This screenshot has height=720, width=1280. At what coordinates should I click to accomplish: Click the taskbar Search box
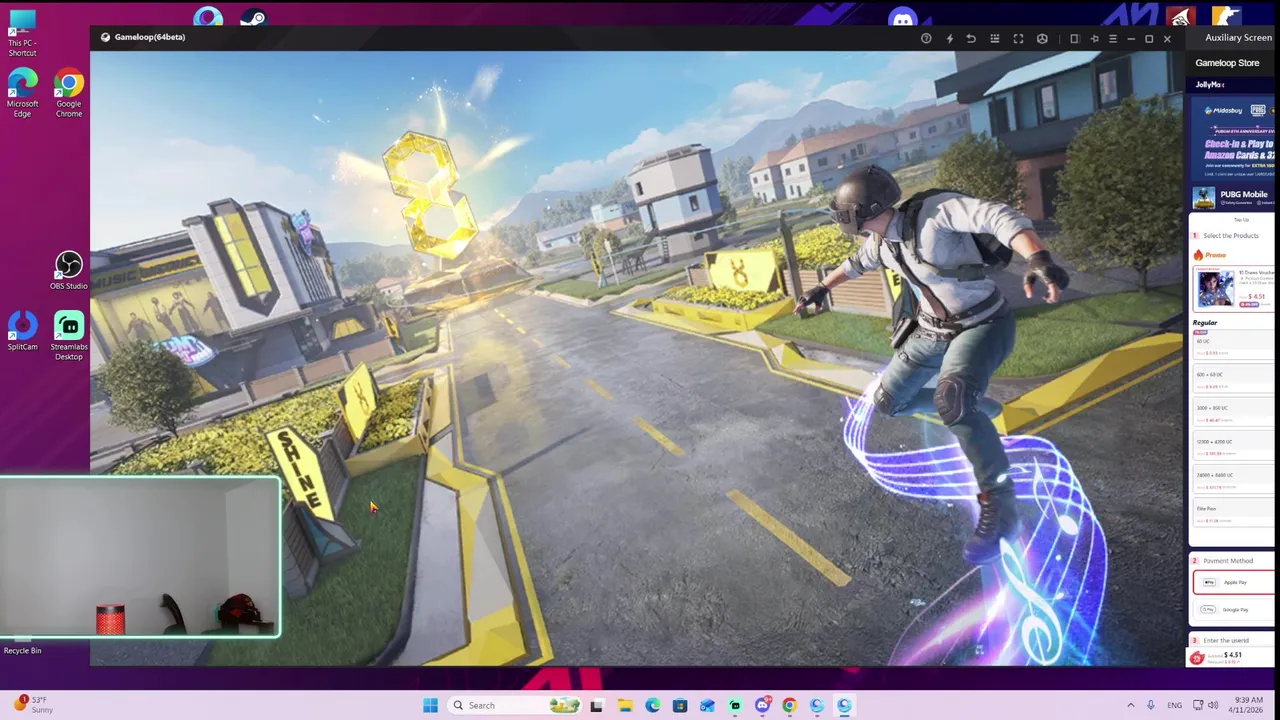click(514, 705)
